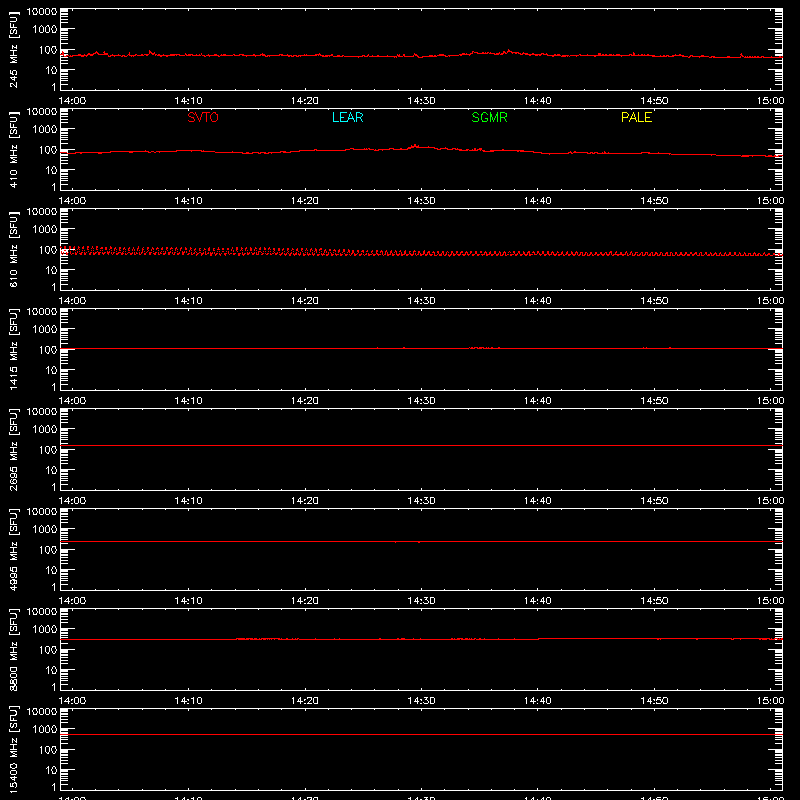Click the 410 MHz trace peak near 14:30

tap(415, 146)
